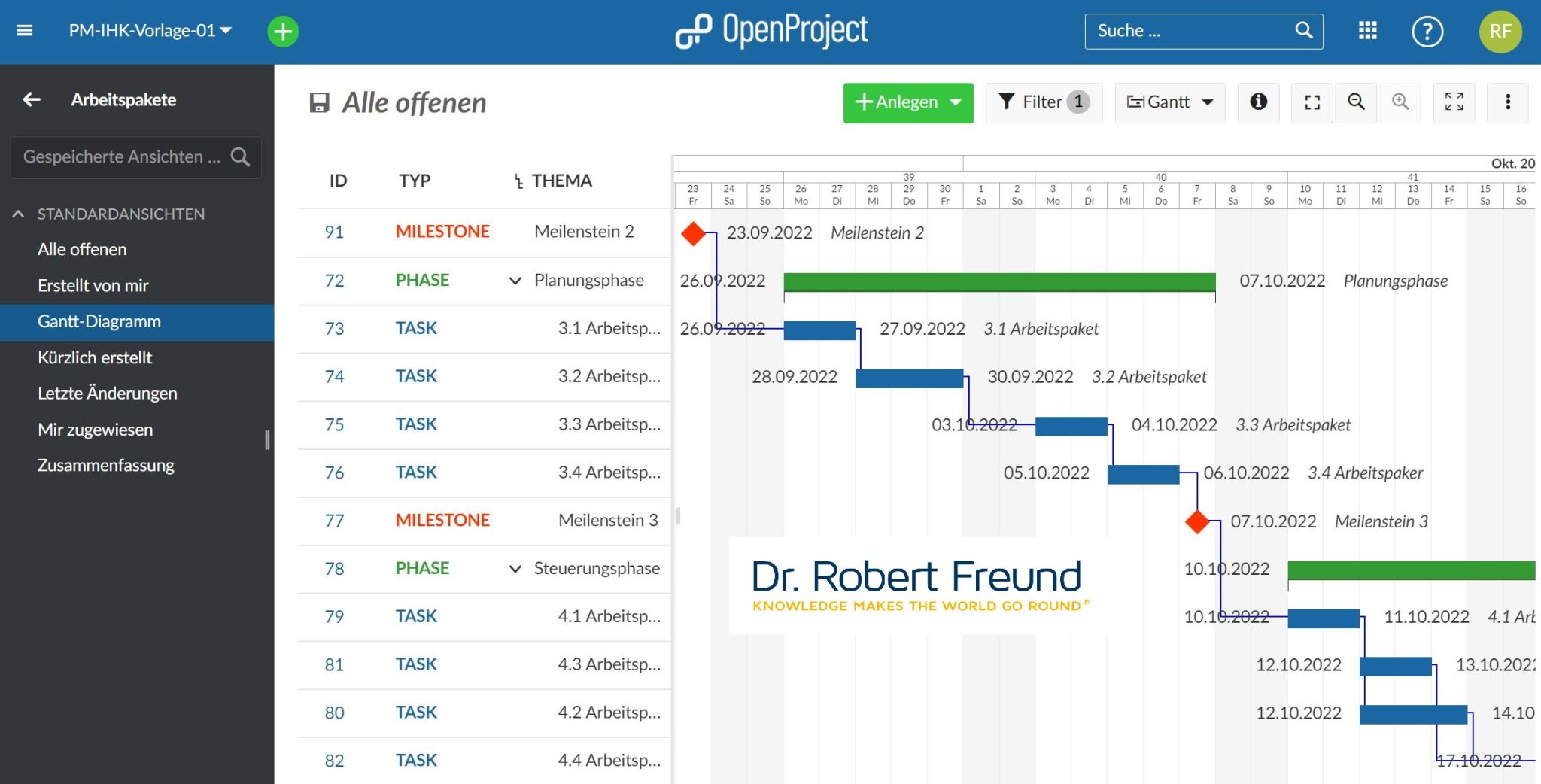Click the expand arrows auto-zoom icon
This screenshot has height=784, width=1541.
(x=1454, y=102)
